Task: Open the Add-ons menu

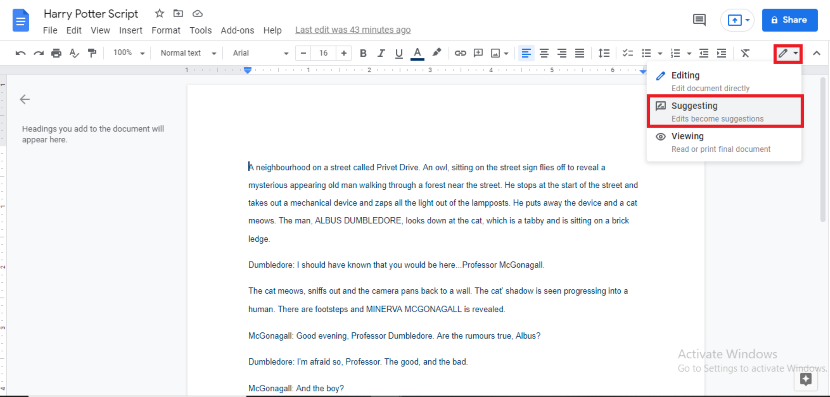Action: pyautogui.click(x=237, y=30)
